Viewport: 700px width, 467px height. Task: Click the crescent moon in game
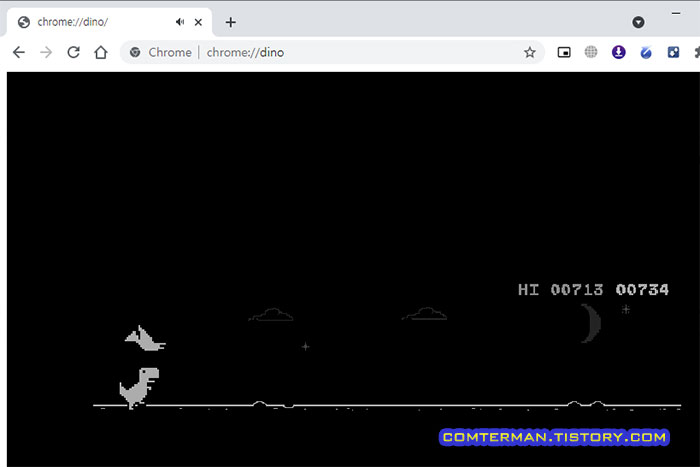point(591,323)
